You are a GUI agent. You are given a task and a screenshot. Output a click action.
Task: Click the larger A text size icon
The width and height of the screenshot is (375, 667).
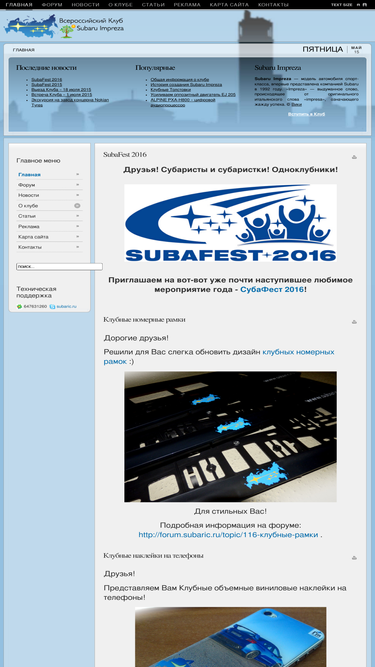point(364,5)
